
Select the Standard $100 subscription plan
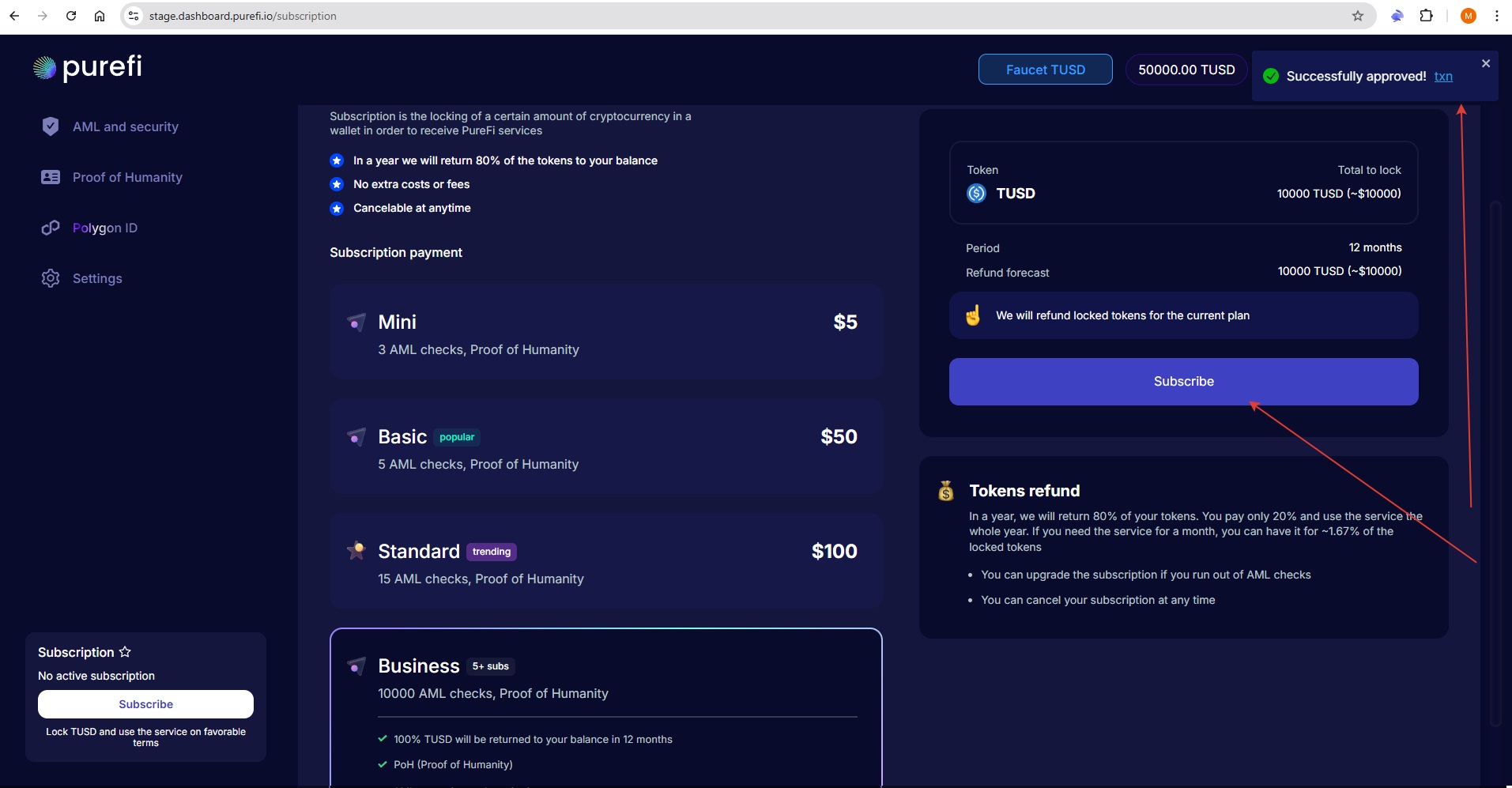click(605, 561)
